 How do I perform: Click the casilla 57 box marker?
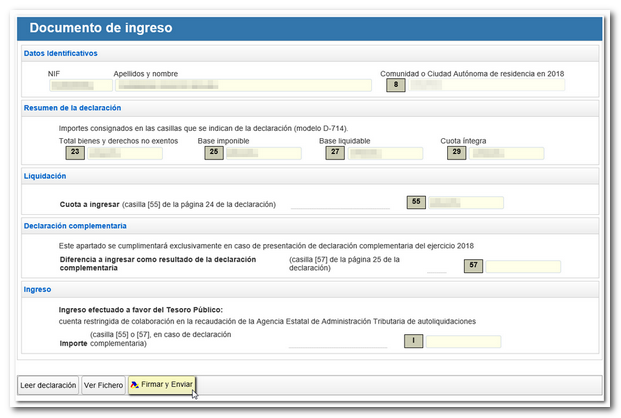click(473, 266)
